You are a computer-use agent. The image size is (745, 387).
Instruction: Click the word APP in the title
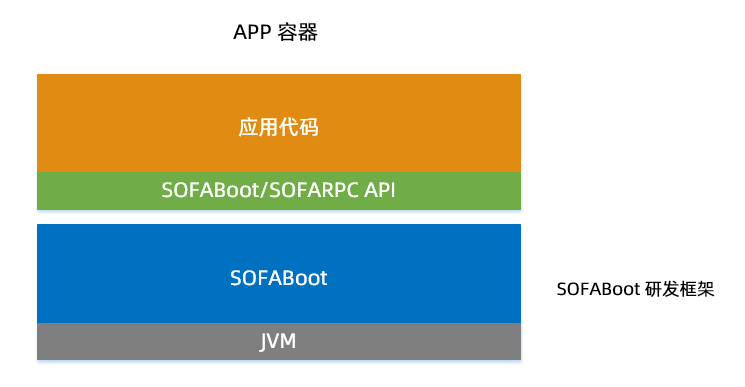(252, 33)
